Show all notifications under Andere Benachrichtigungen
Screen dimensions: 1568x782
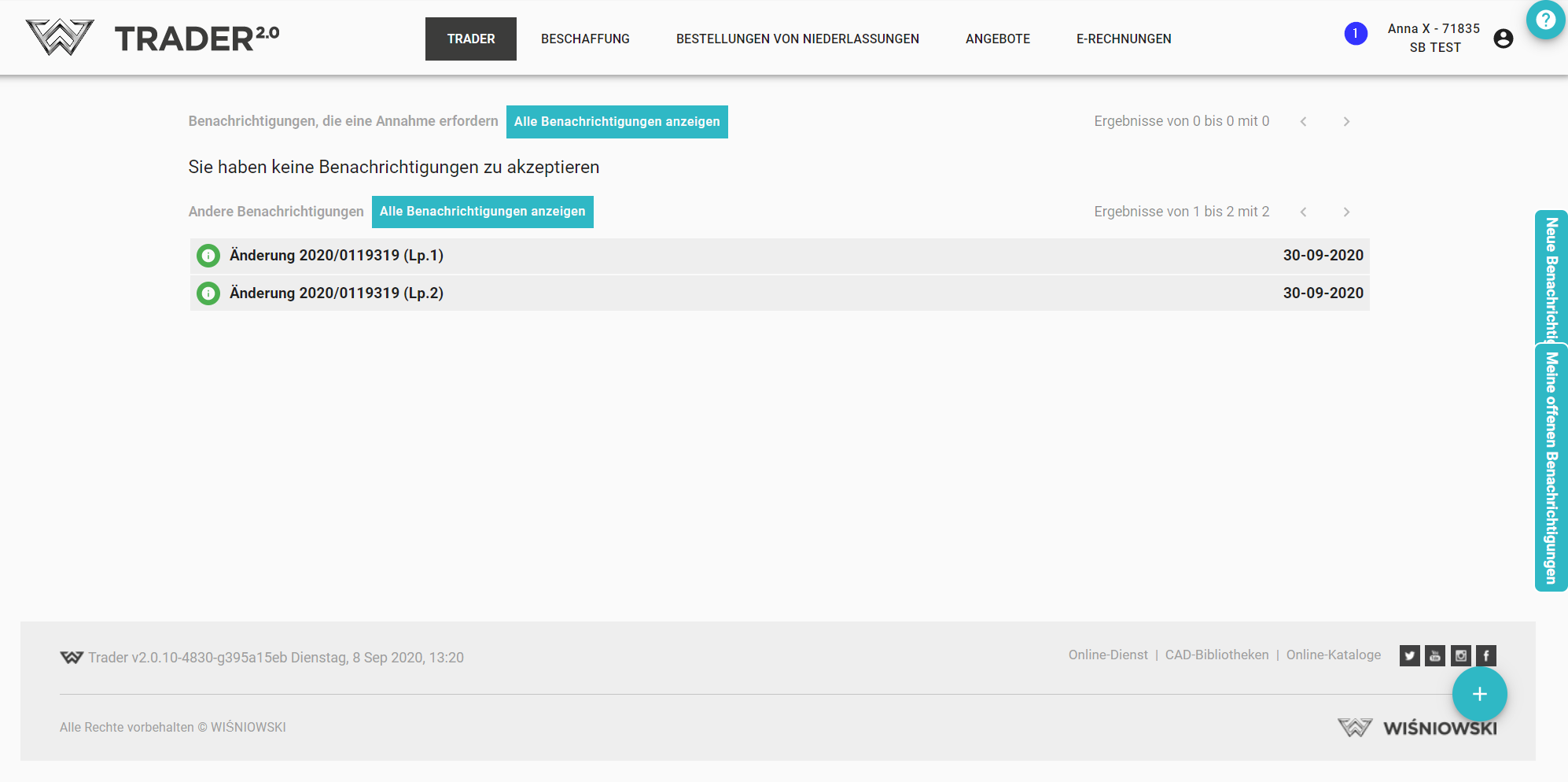[x=482, y=212]
